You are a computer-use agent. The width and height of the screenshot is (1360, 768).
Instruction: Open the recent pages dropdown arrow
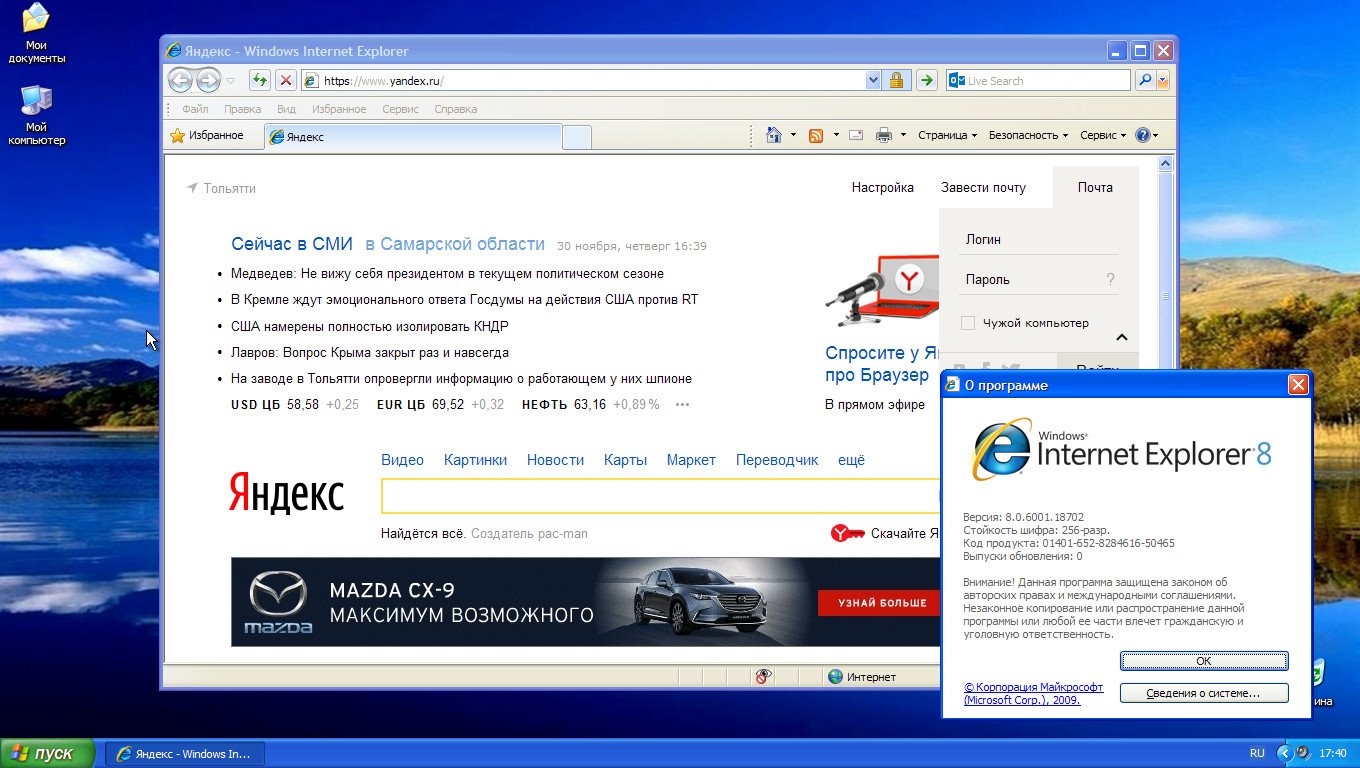coord(231,81)
